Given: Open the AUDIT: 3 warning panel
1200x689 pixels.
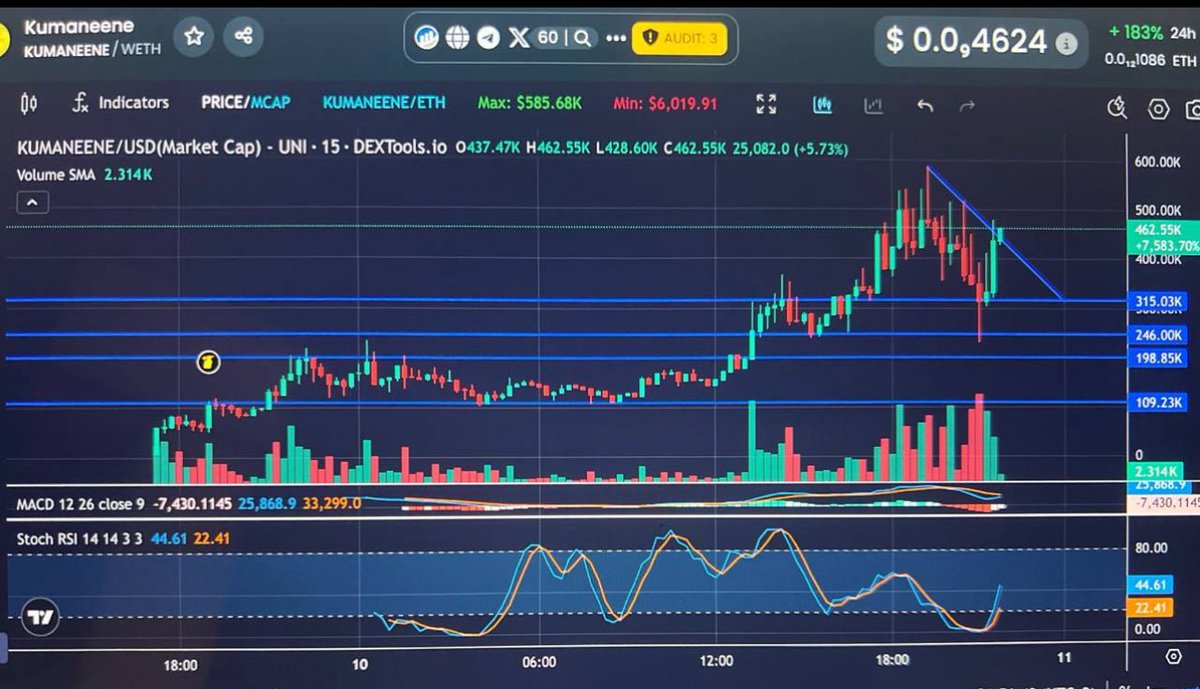Looking at the screenshot, I should point(681,38).
